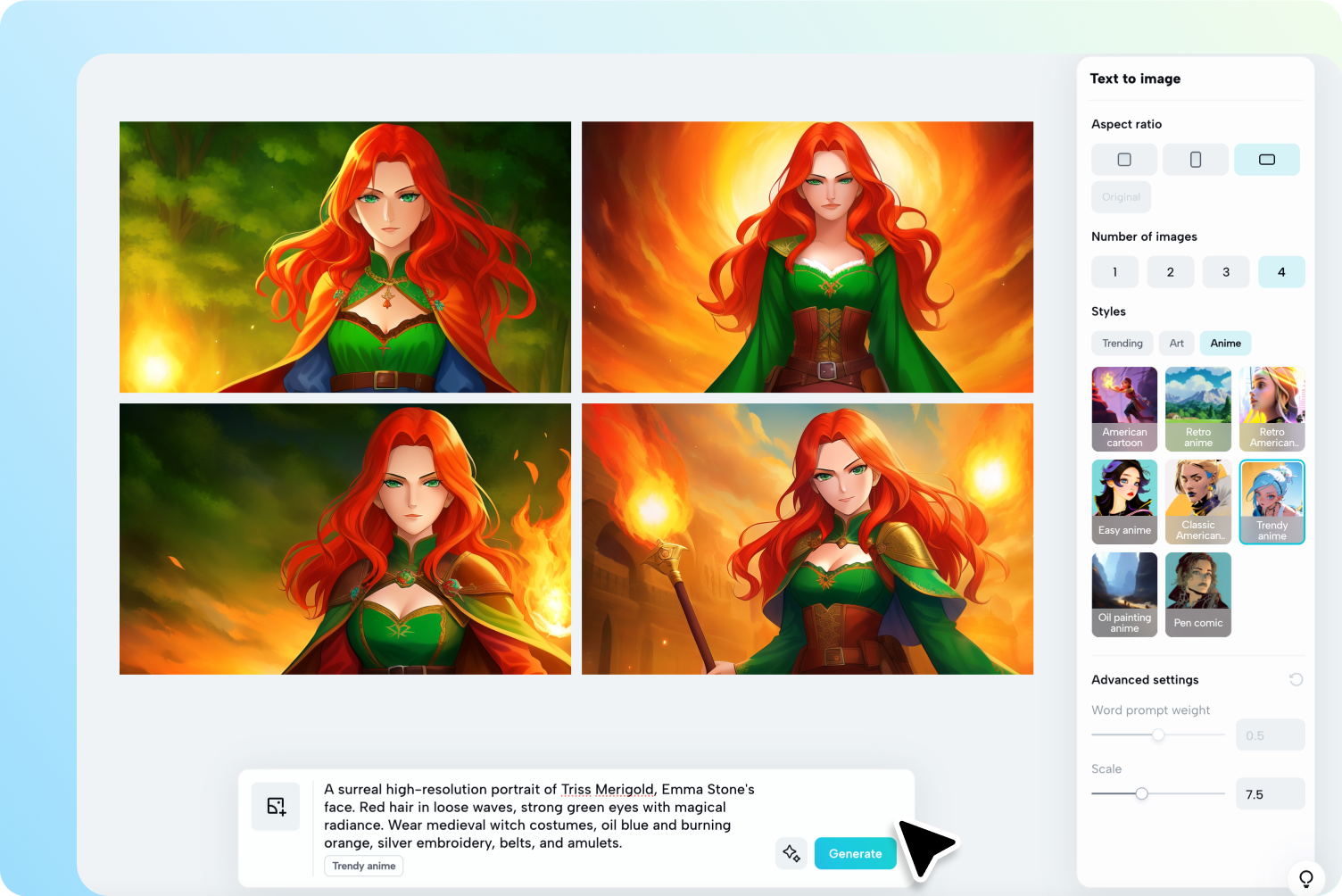Click the Generate button

[855, 853]
